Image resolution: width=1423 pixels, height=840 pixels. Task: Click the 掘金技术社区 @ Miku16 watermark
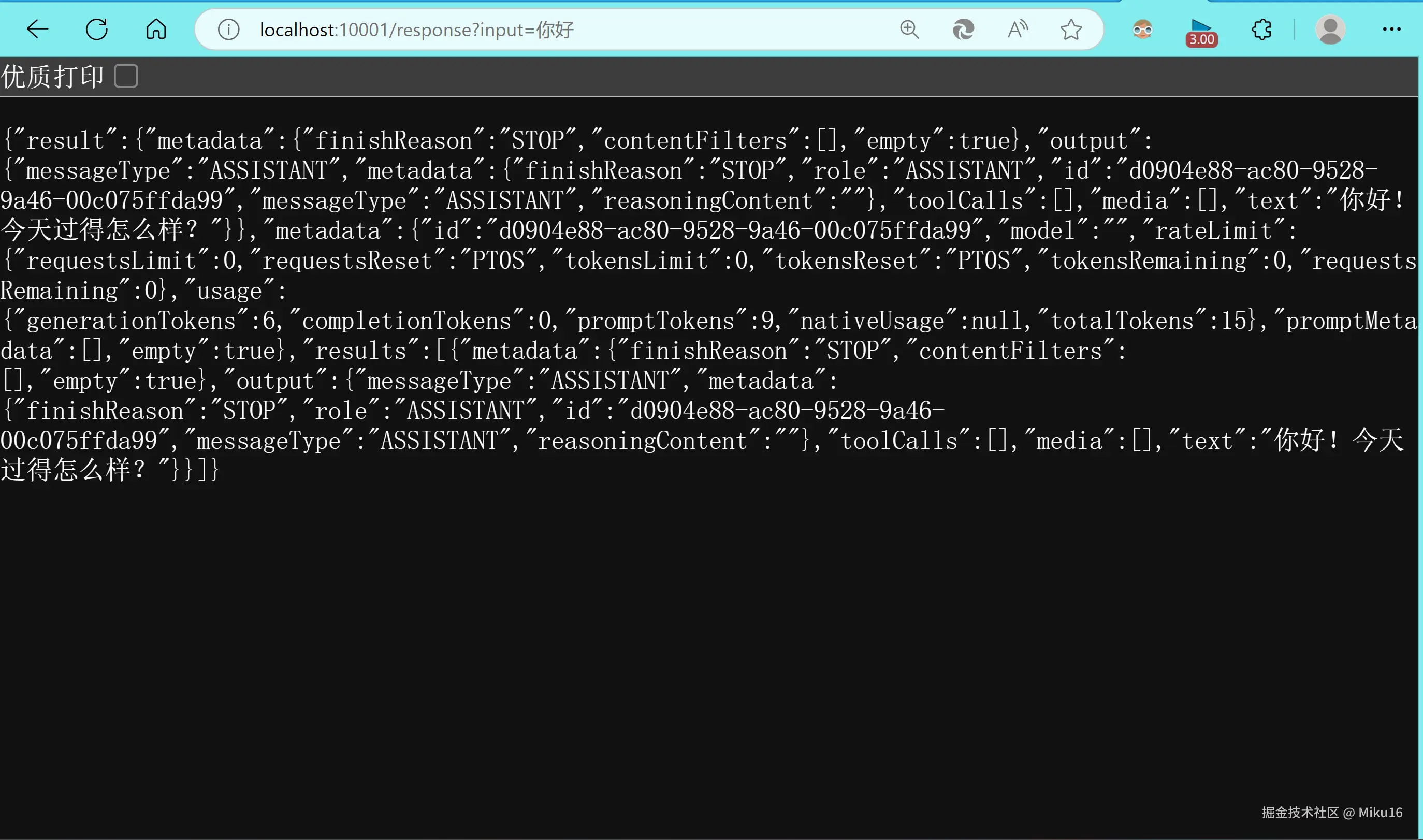point(1332,812)
